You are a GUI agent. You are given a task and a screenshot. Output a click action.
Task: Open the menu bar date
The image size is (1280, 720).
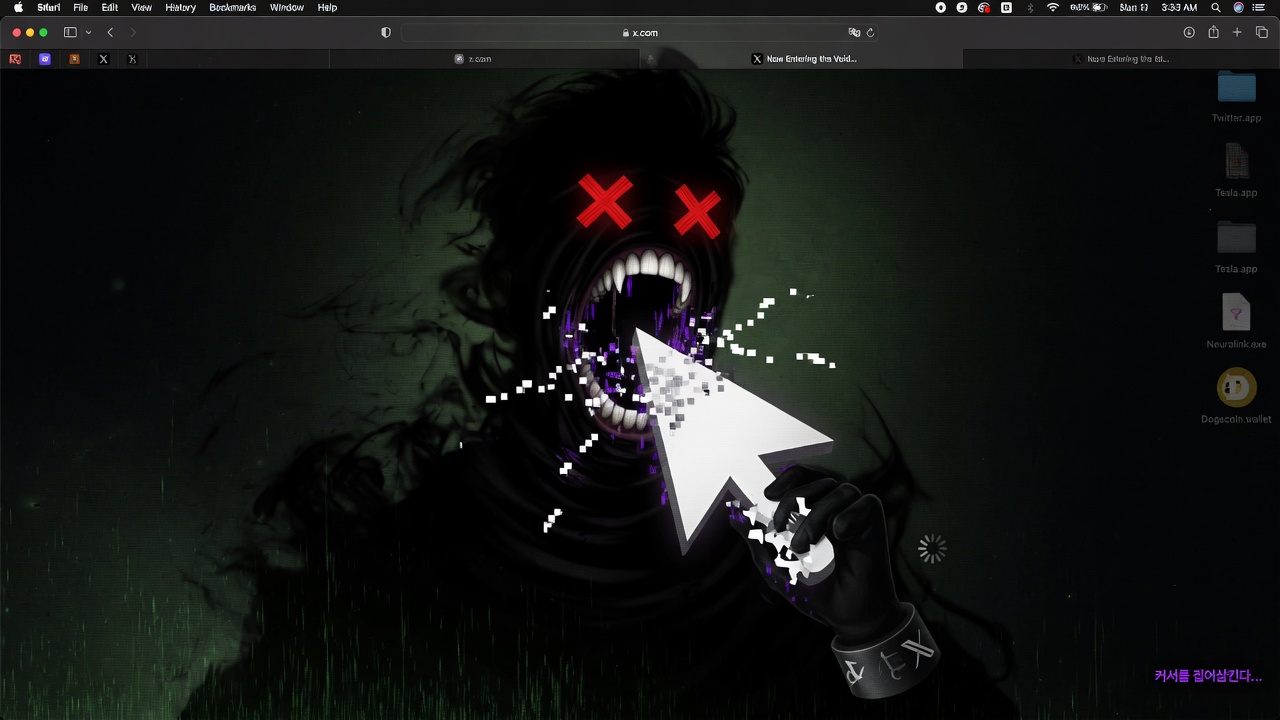[x=1134, y=7]
